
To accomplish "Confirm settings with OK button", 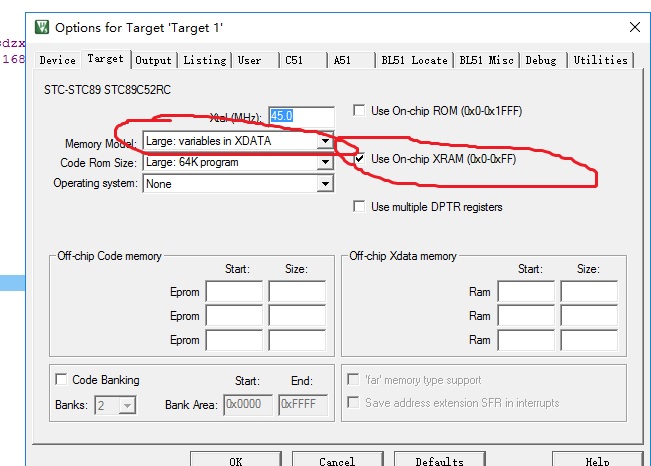I will pos(236,459).
